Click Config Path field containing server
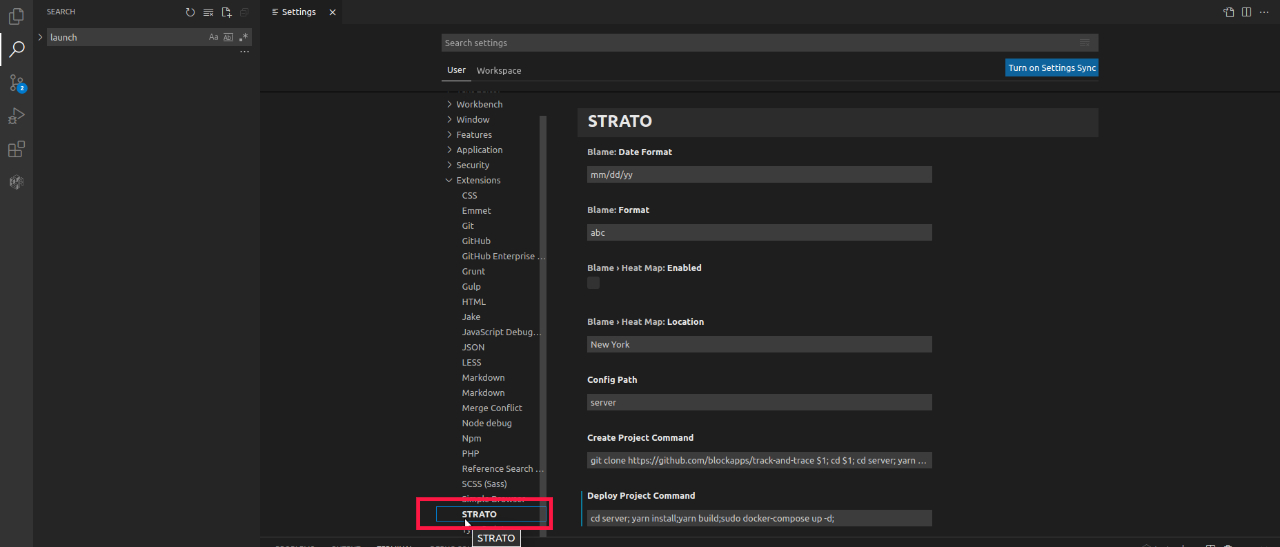Screen dimensions: 1280x547 point(759,402)
